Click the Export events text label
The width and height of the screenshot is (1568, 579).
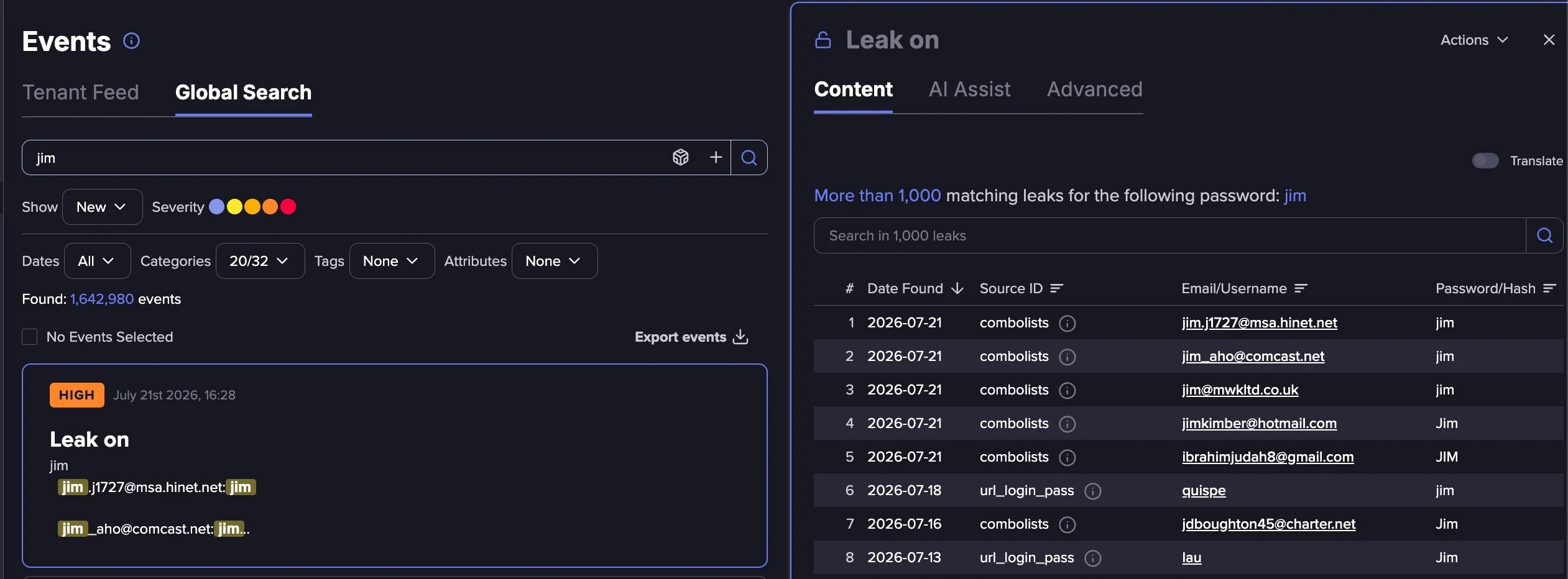tap(680, 337)
